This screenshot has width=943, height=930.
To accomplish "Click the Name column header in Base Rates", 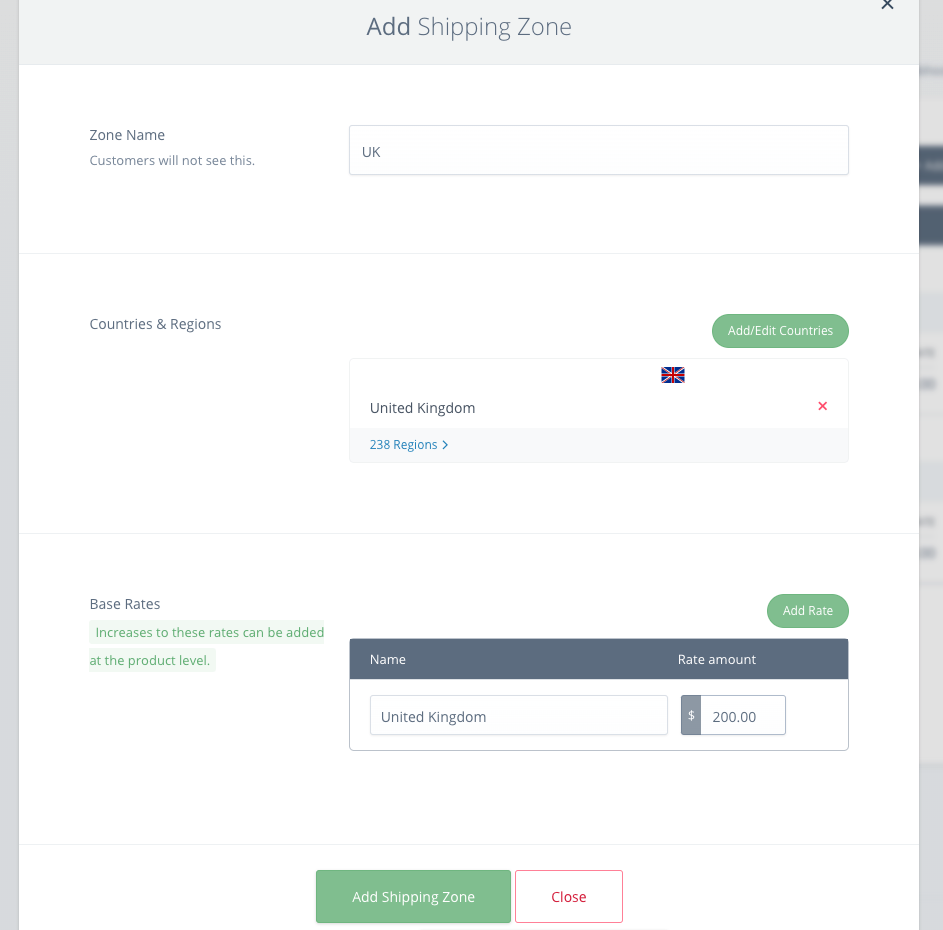I will tap(388, 658).
